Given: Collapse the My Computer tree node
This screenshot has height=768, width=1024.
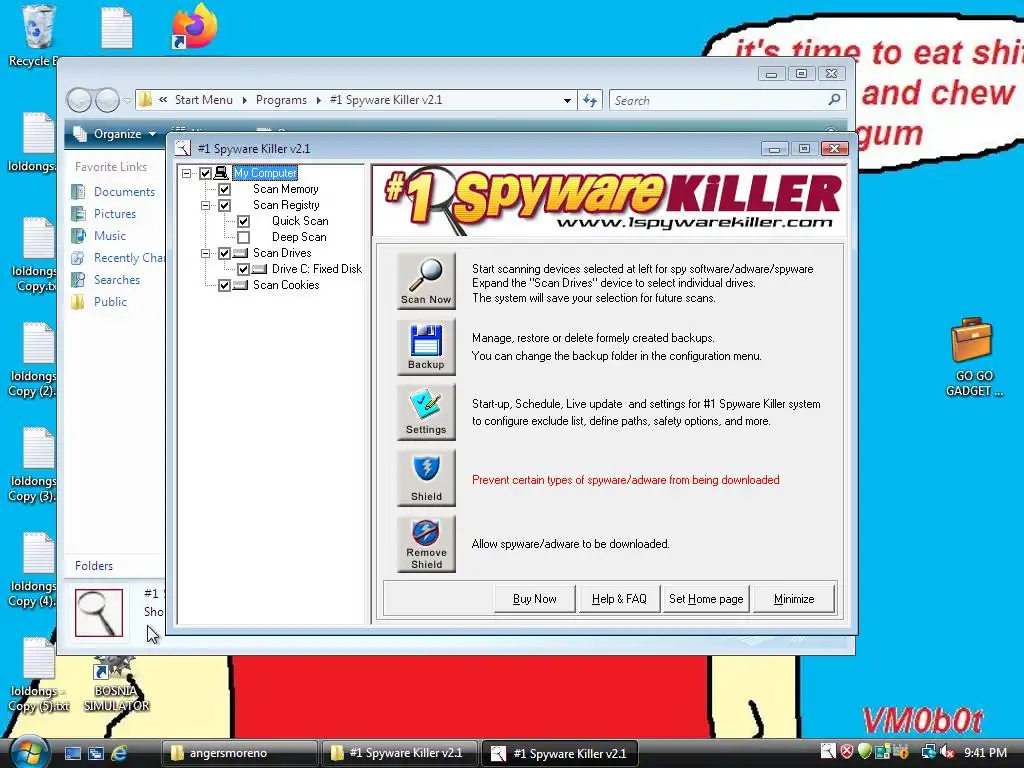Looking at the screenshot, I should pos(187,173).
